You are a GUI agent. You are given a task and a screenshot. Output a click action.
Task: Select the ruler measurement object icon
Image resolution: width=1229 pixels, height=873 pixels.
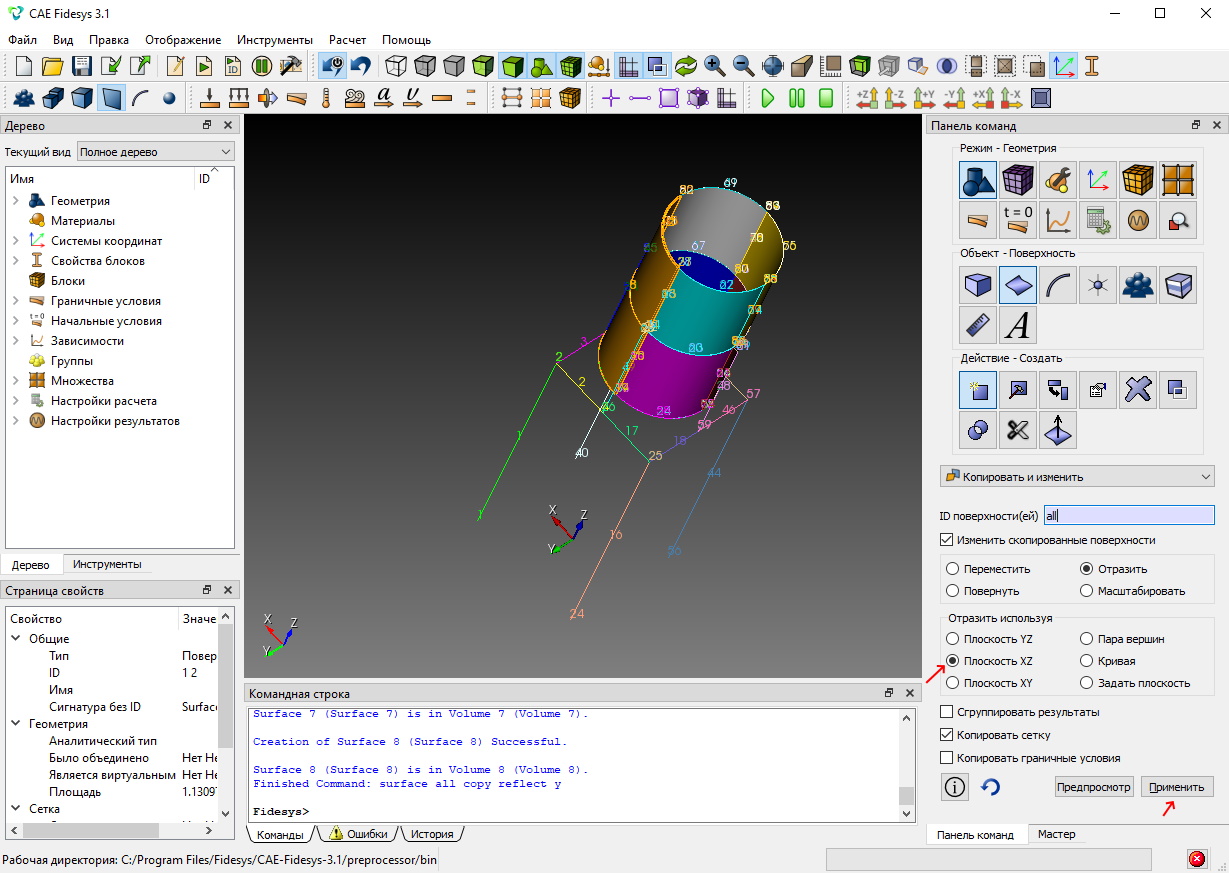pyautogui.click(x=977, y=325)
